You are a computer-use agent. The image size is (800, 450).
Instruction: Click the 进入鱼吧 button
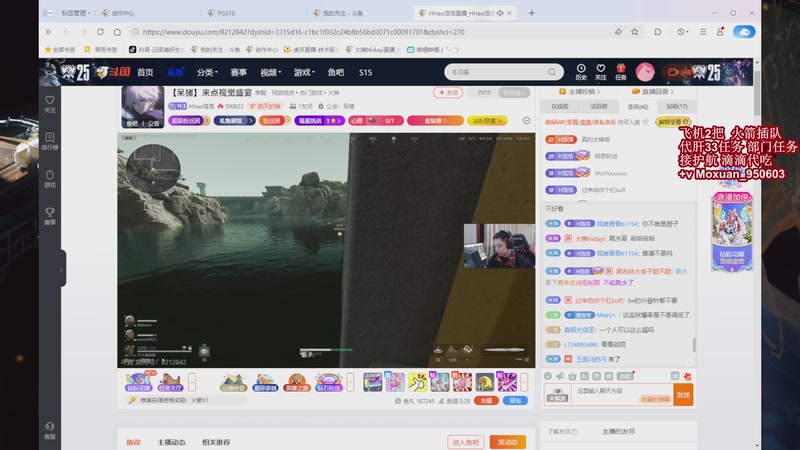click(x=465, y=442)
